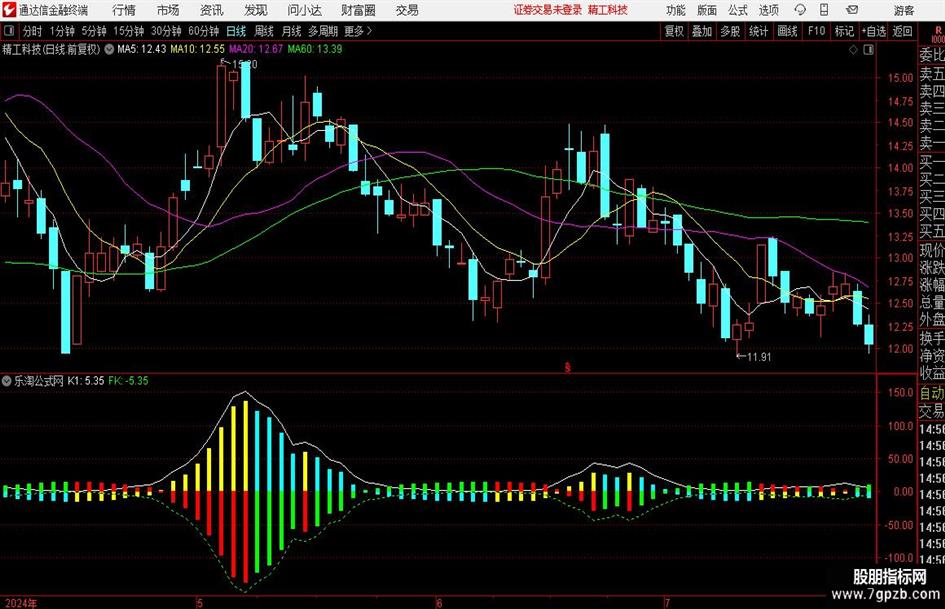The image size is (945, 609).
Task: Open F10 company info
Action: pyautogui.click(x=817, y=31)
